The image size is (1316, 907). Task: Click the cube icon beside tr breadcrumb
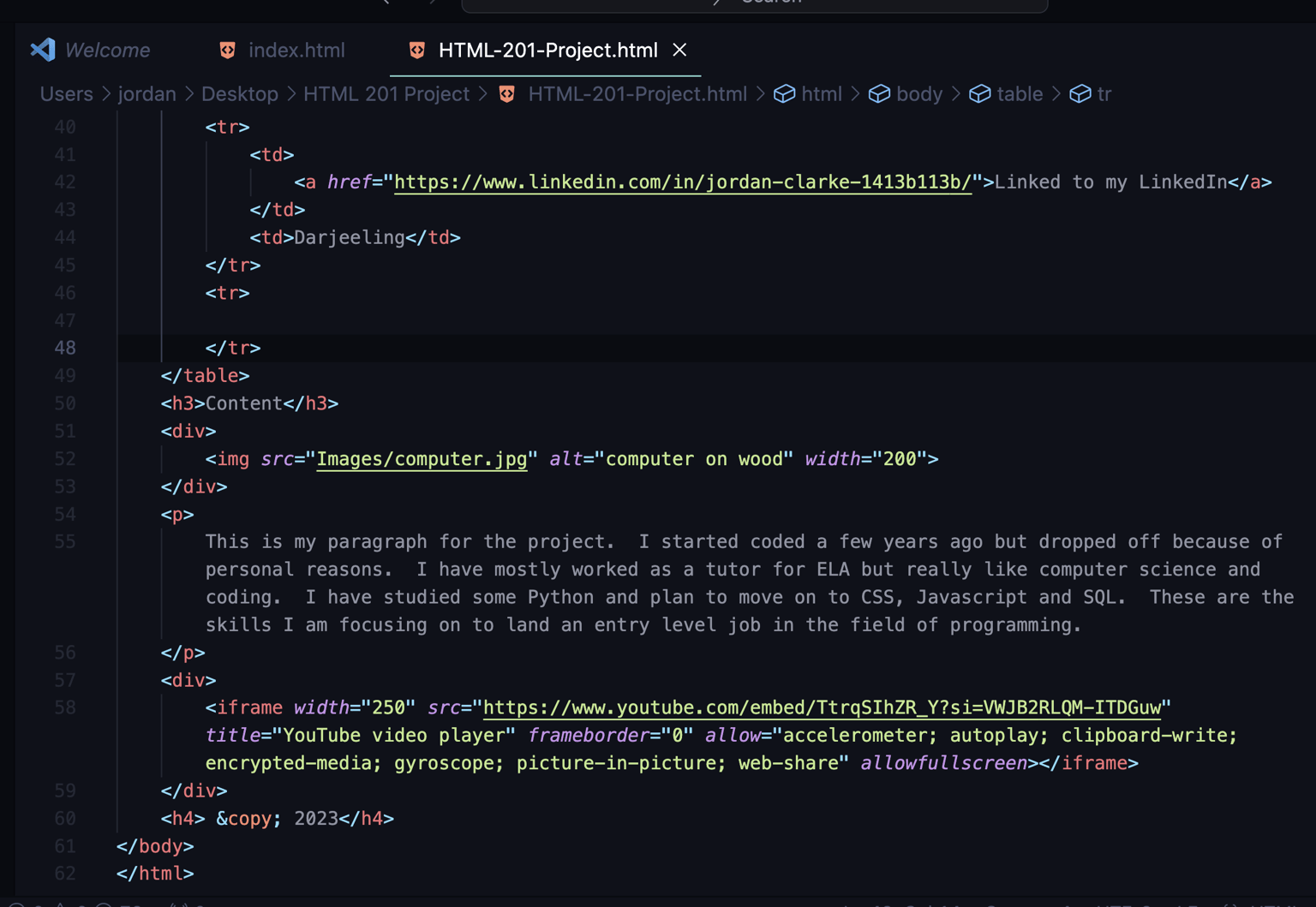(1080, 94)
